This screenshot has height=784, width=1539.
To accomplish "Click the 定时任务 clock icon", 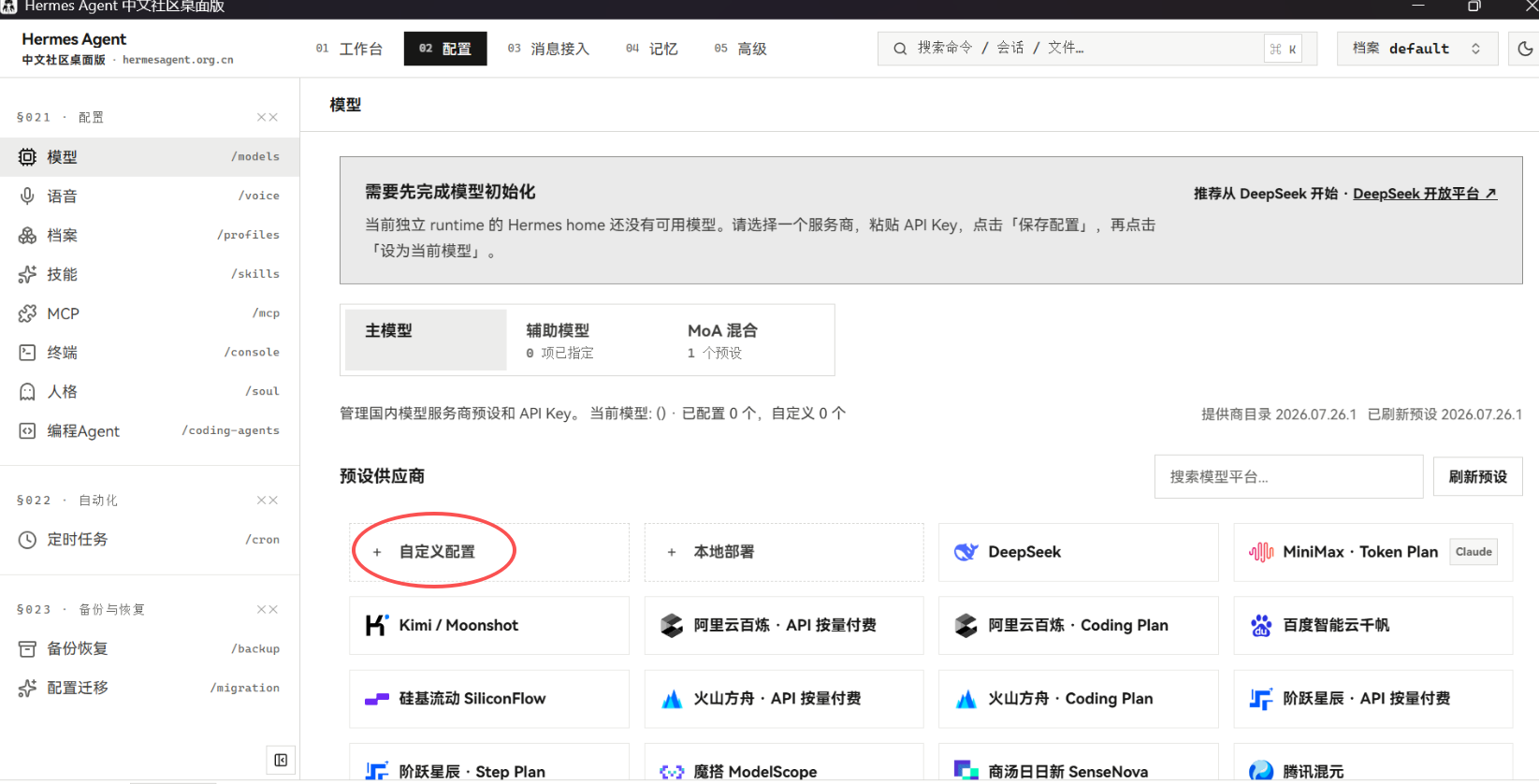I will [28, 540].
